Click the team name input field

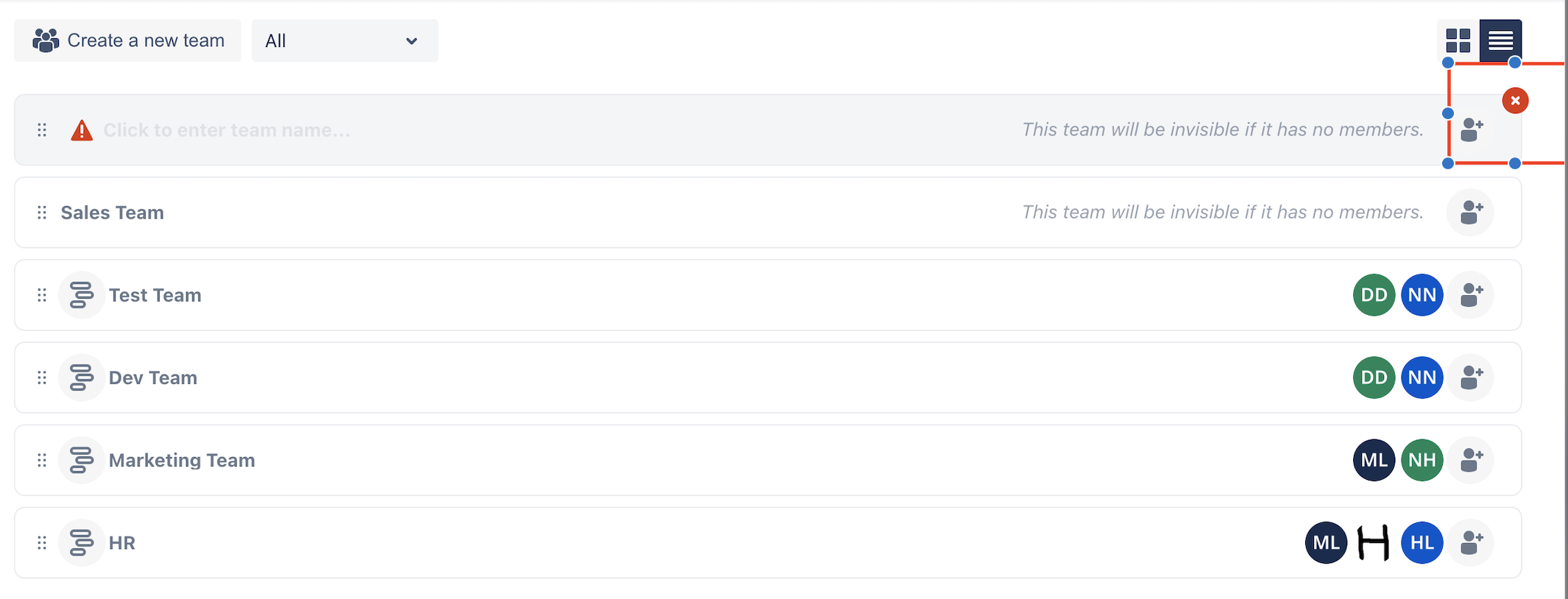227,130
